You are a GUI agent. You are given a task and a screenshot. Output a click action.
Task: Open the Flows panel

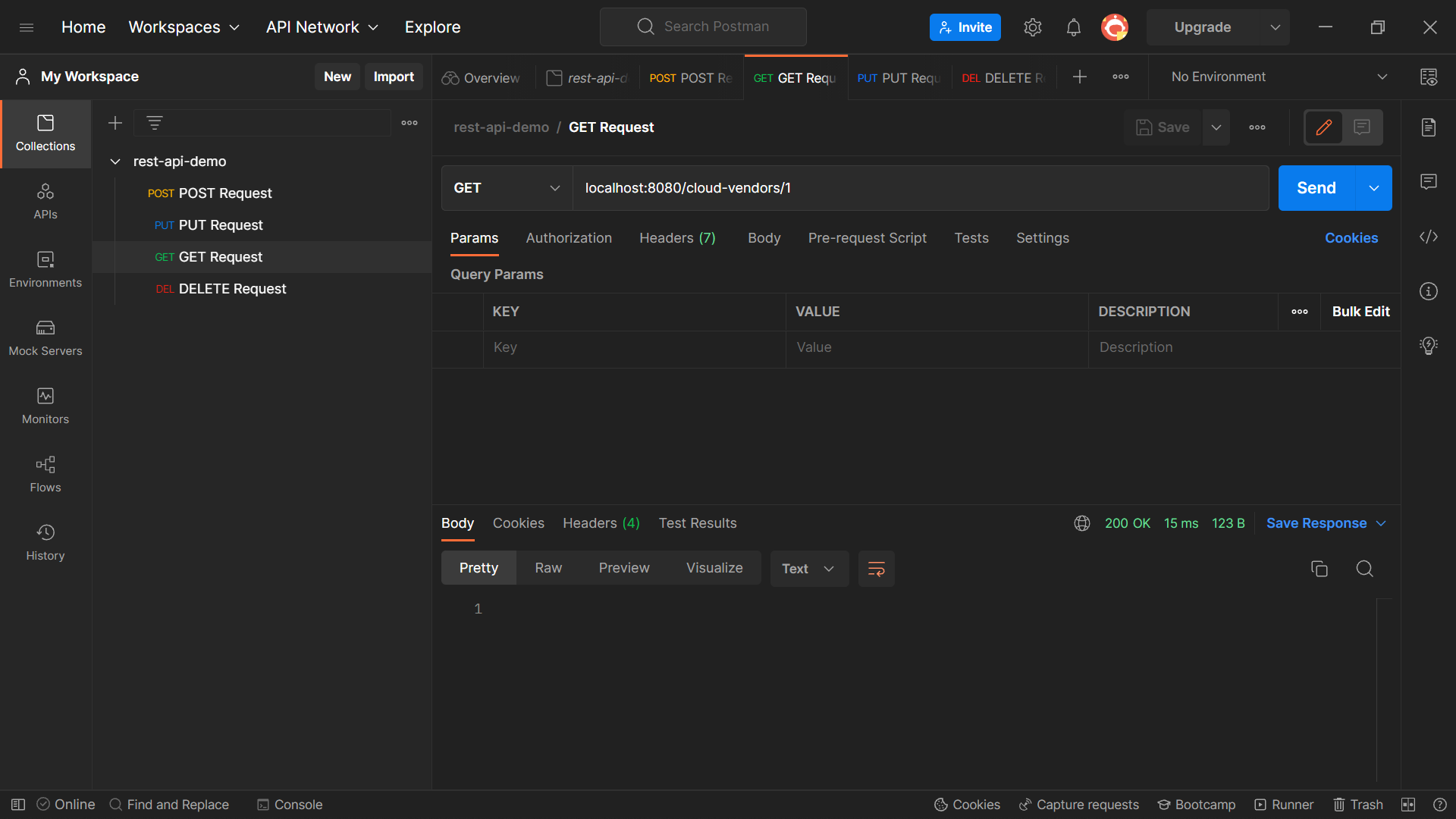pos(45,474)
